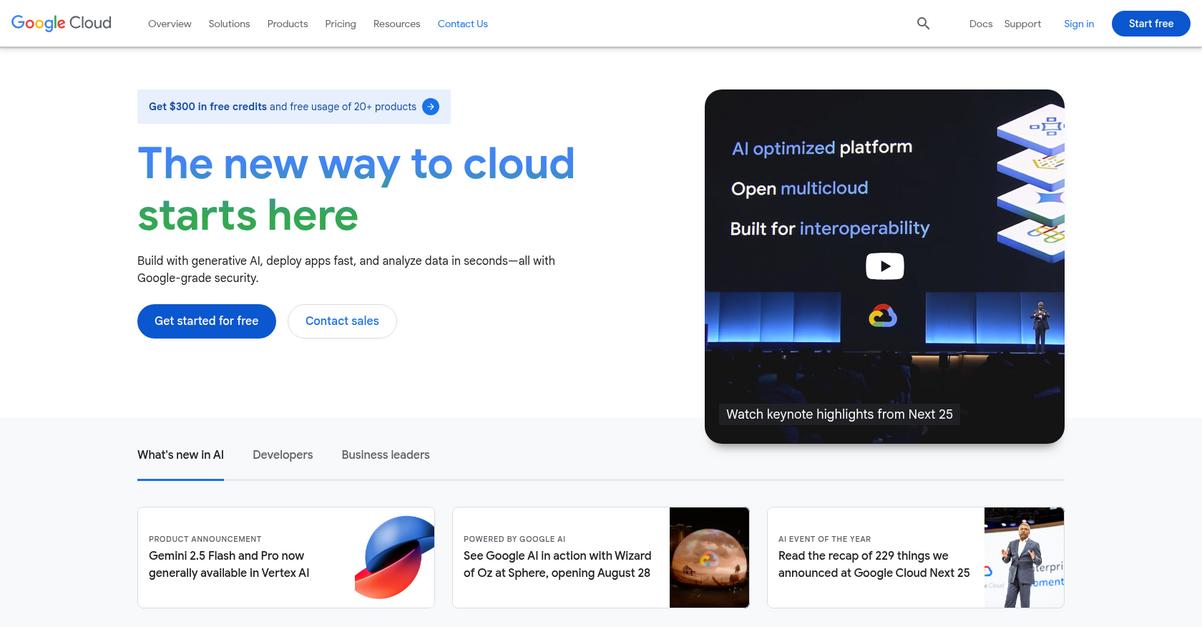Select the What's new in AI tab
1202x627 pixels.
[x=181, y=455]
